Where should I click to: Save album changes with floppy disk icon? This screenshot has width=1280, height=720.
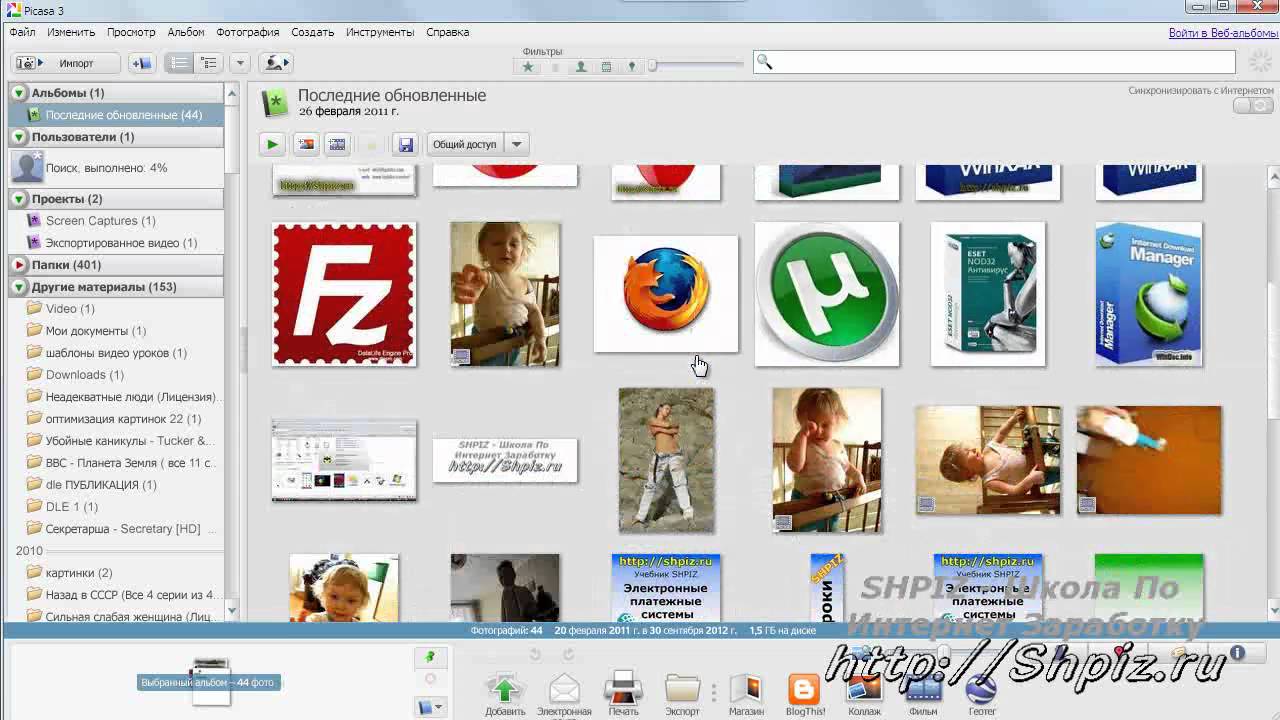[405, 144]
